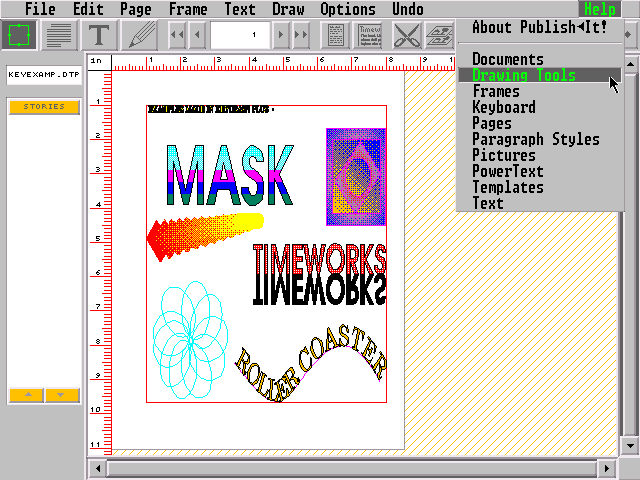Click vertical scrollbar up arrow
Viewport: 640px width, 480px height.
[x=630, y=64]
